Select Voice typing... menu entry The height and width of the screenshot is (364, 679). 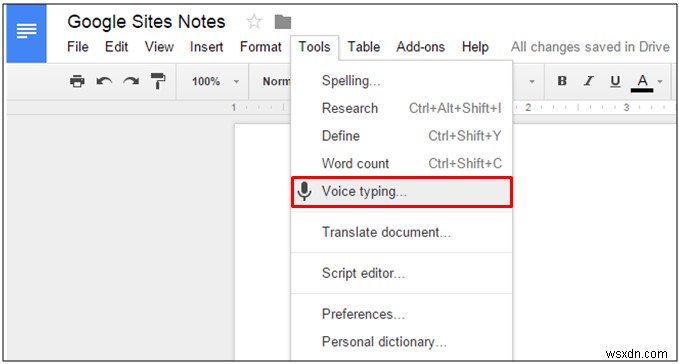click(x=401, y=191)
